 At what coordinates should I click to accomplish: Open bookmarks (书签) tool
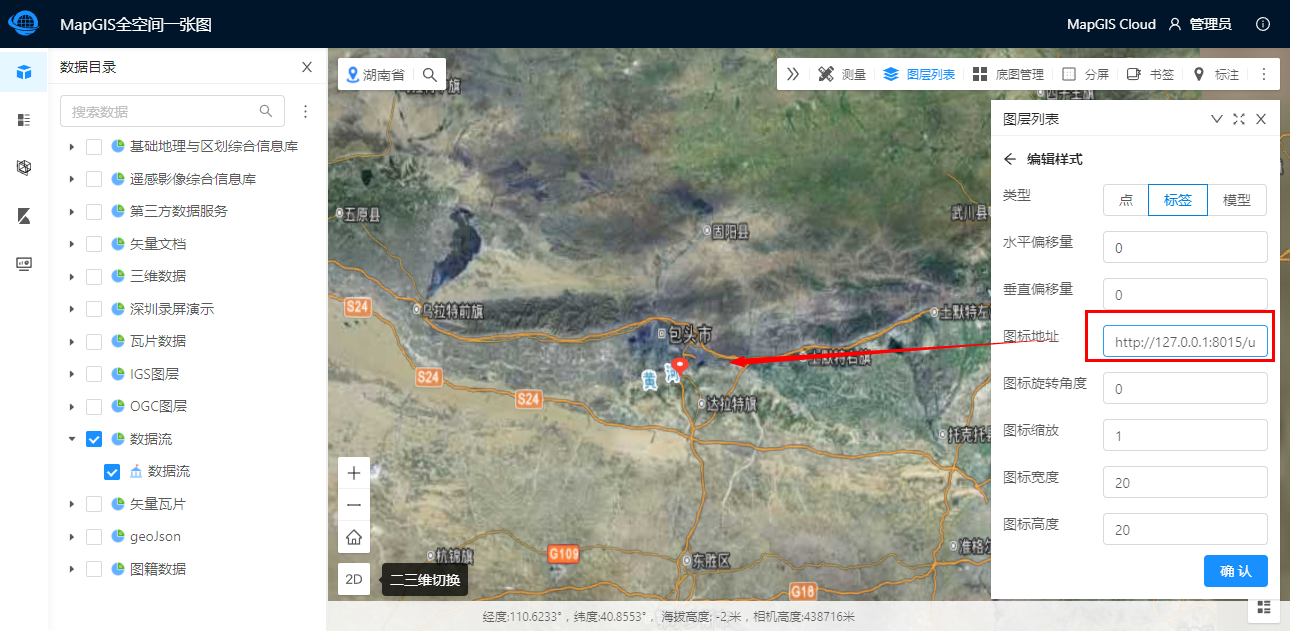pos(1150,74)
